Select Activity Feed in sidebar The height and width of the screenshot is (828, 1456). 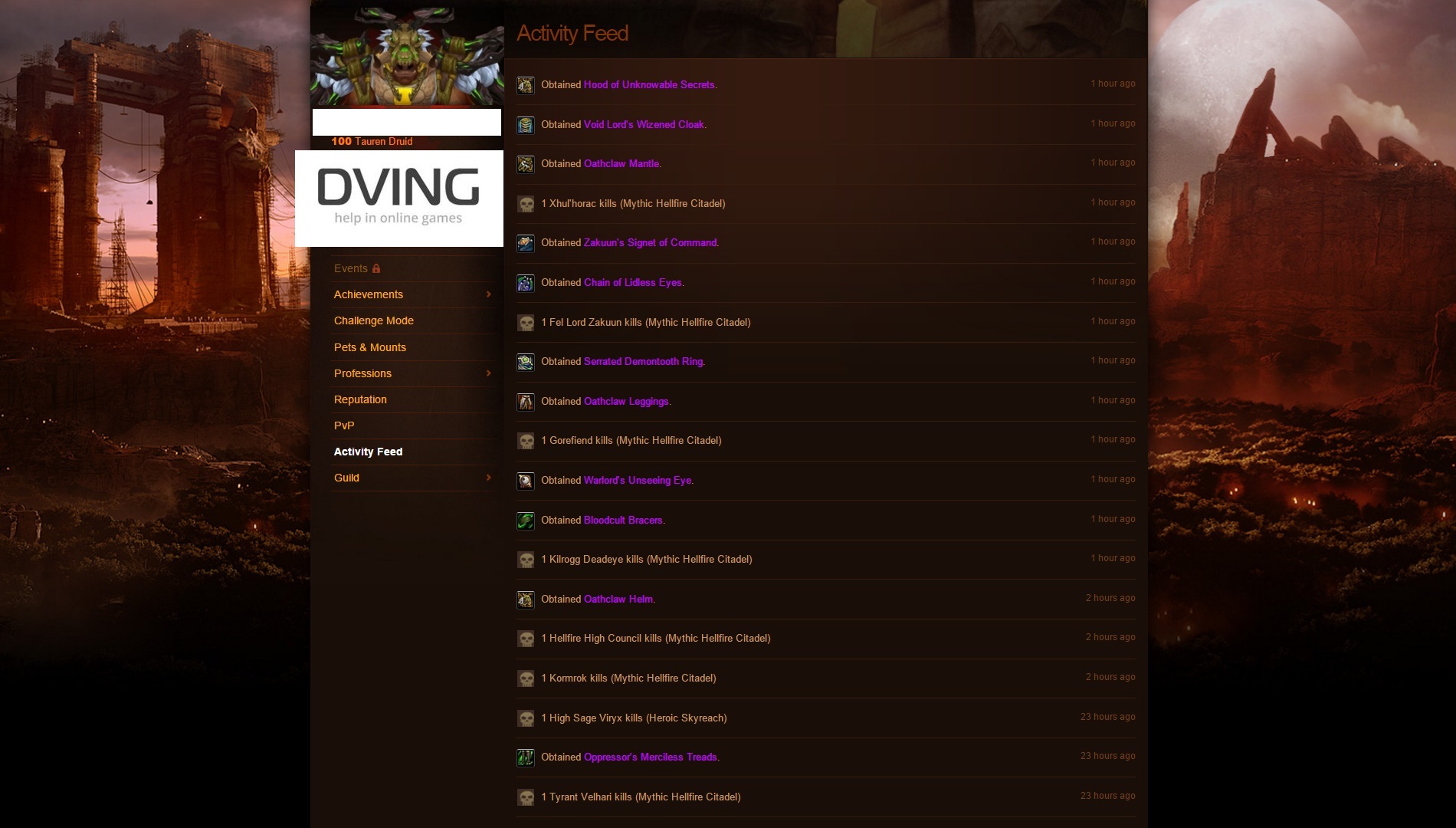(369, 452)
